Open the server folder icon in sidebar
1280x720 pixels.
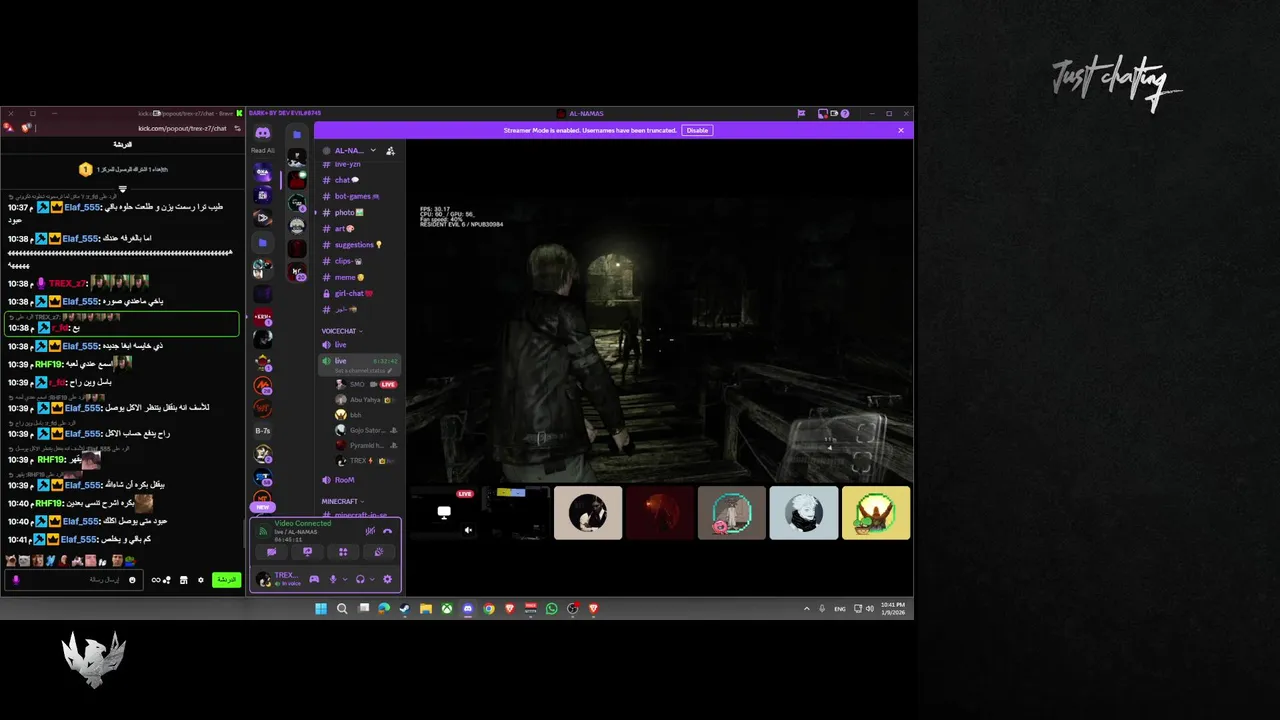[x=262, y=242]
